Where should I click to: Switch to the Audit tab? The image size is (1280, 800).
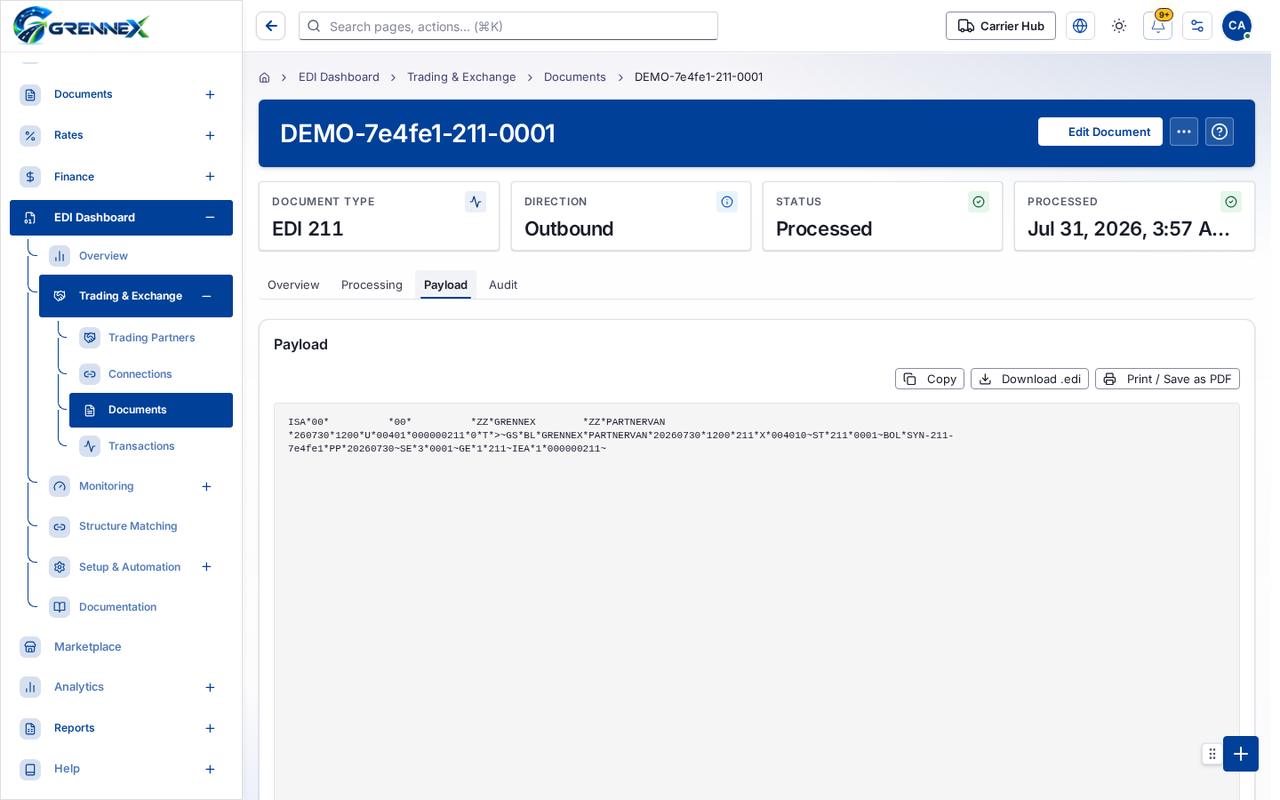pyautogui.click(x=503, y=285)
